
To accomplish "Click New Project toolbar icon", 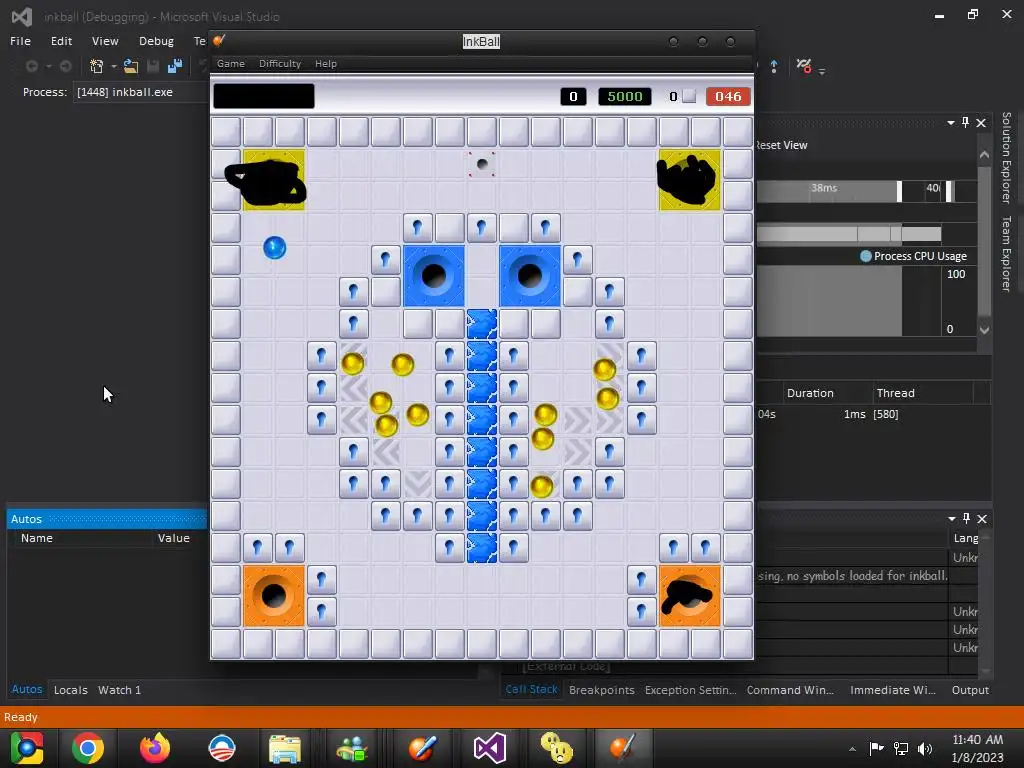I will point(97,66).
